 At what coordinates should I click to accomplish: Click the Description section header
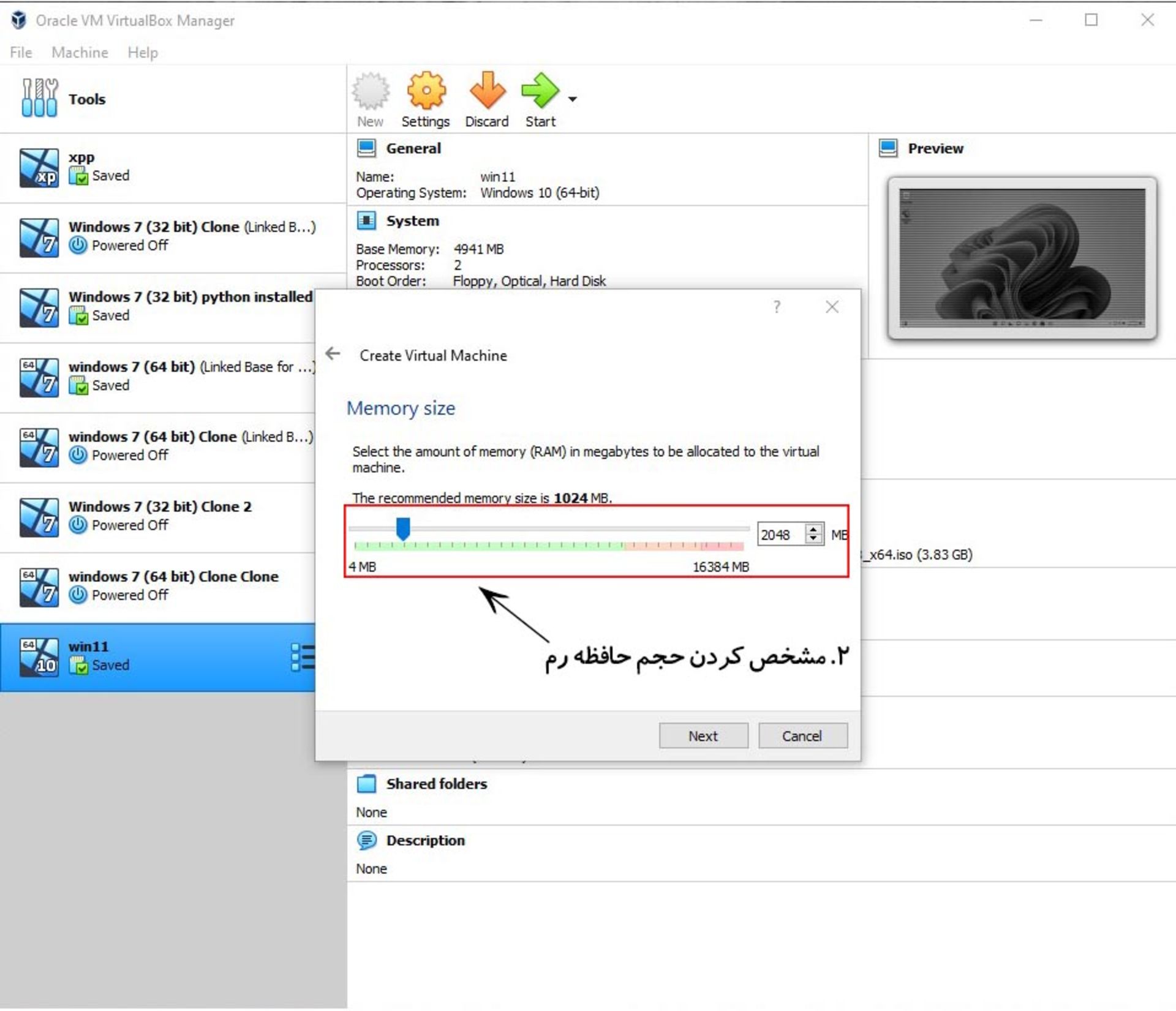click(425, 841)
